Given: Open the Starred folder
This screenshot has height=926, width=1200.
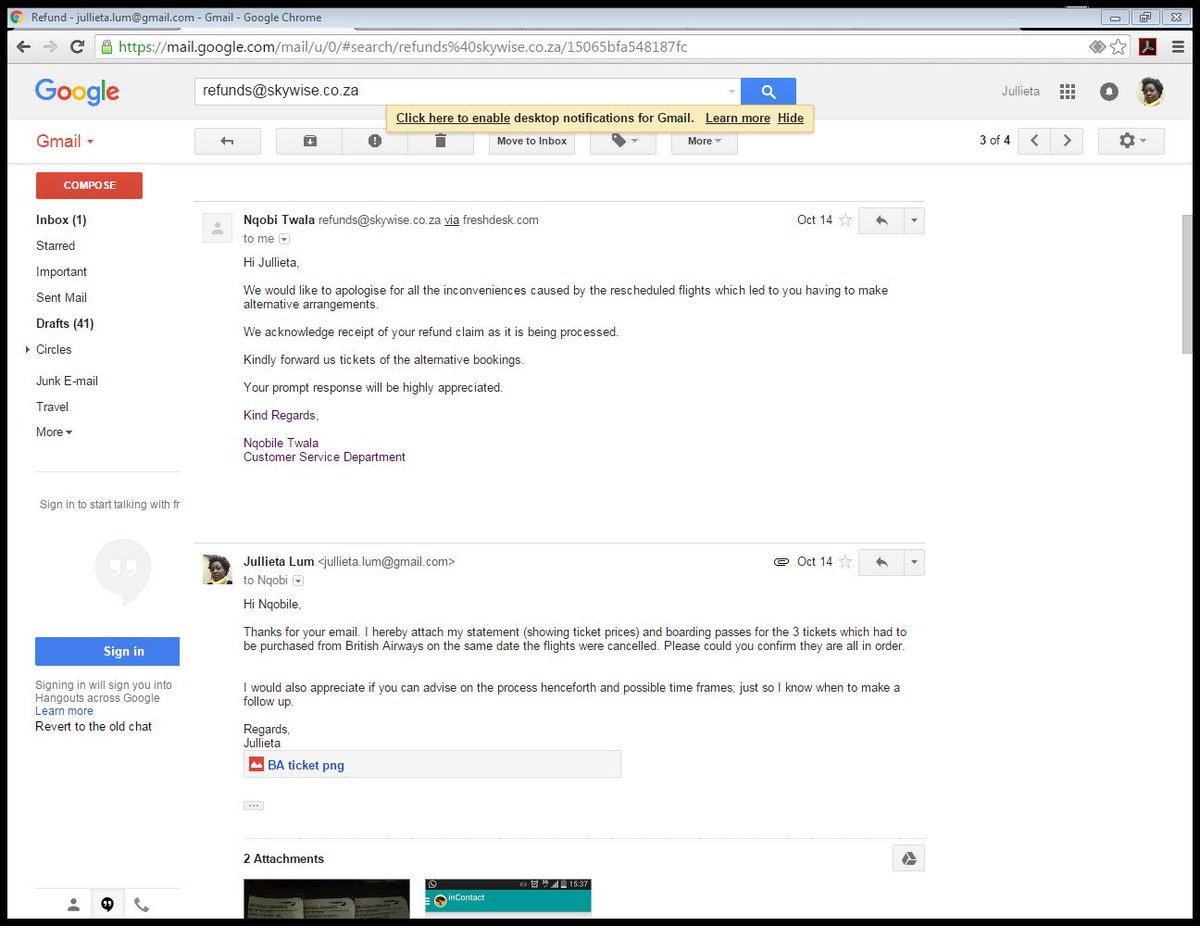Looking at the screenshot, I should pyautogui.click(x=55, y=246).
